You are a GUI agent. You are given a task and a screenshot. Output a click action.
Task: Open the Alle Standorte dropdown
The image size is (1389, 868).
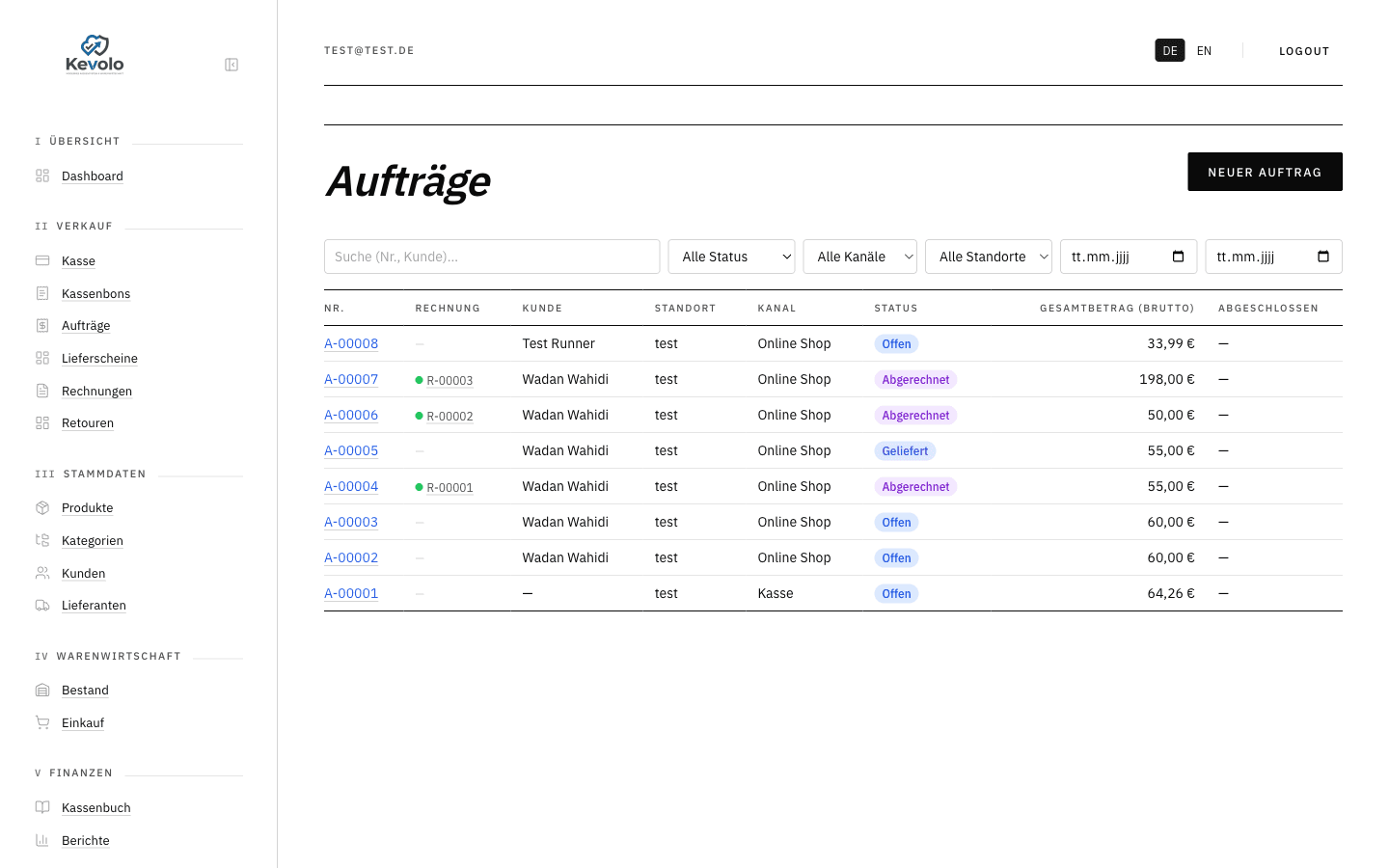tap(989, 257)
